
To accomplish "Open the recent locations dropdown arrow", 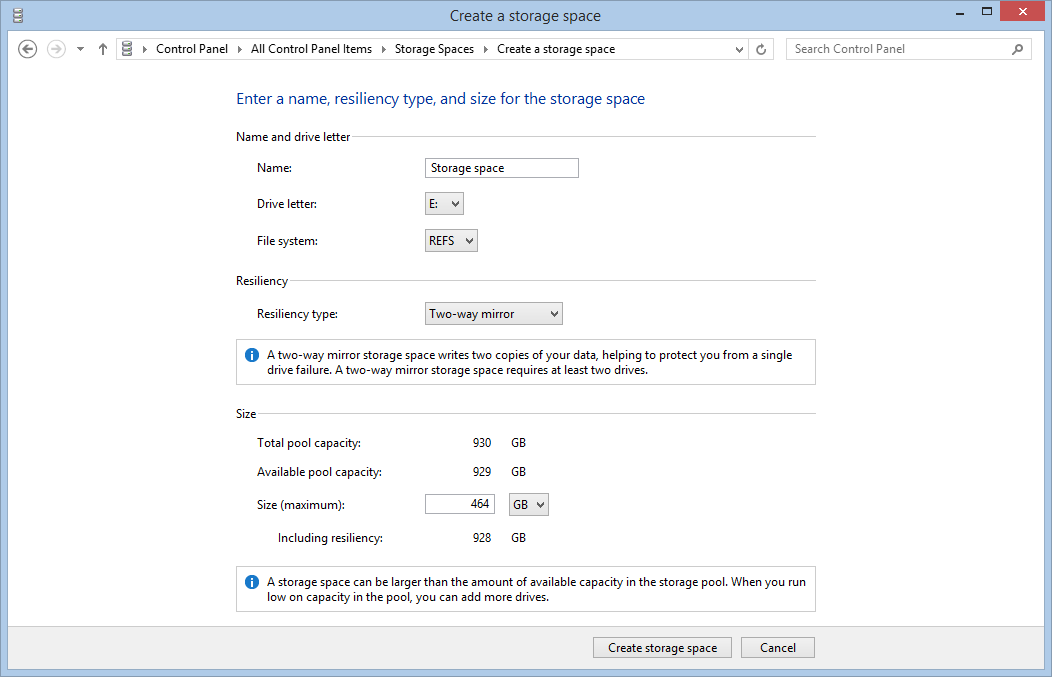I will (x=80, y=49).
